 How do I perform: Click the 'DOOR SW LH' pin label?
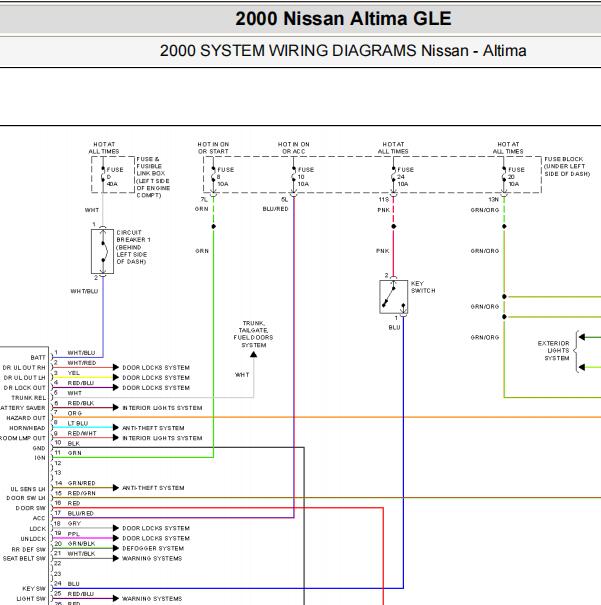[26, 498]
